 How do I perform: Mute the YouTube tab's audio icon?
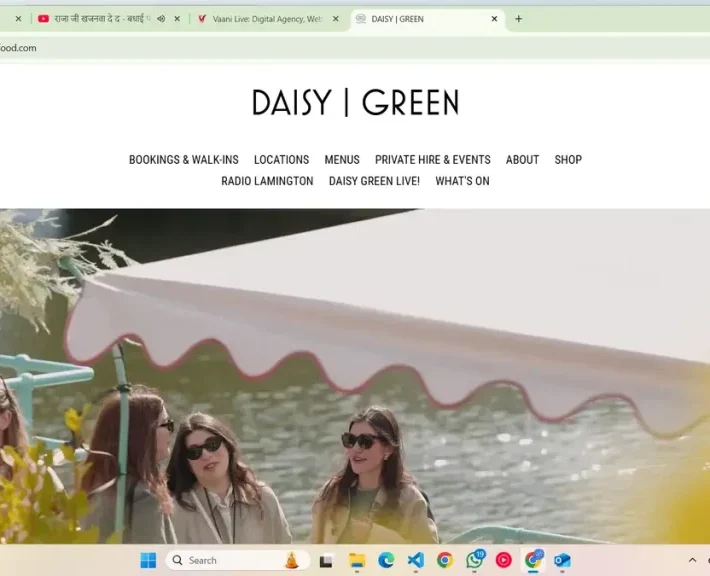point(161,19)
